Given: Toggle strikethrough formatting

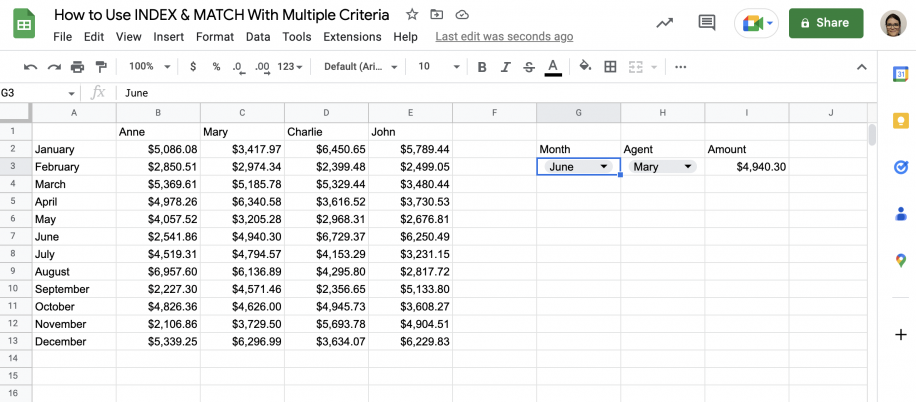Looking at the screenshot, I should point(529,67).
